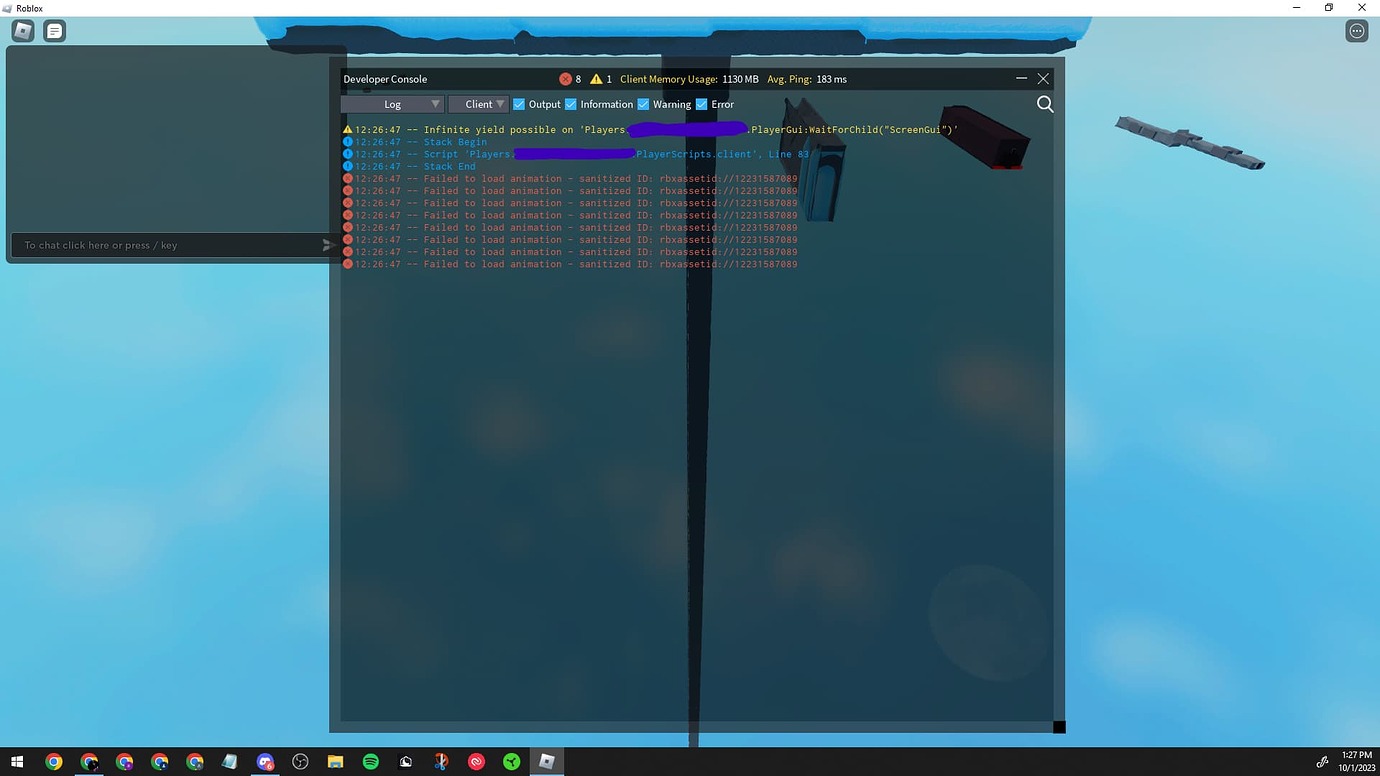Click the 'PlayerScripts.client', Line 83 log line

click(x=576, y=154)
